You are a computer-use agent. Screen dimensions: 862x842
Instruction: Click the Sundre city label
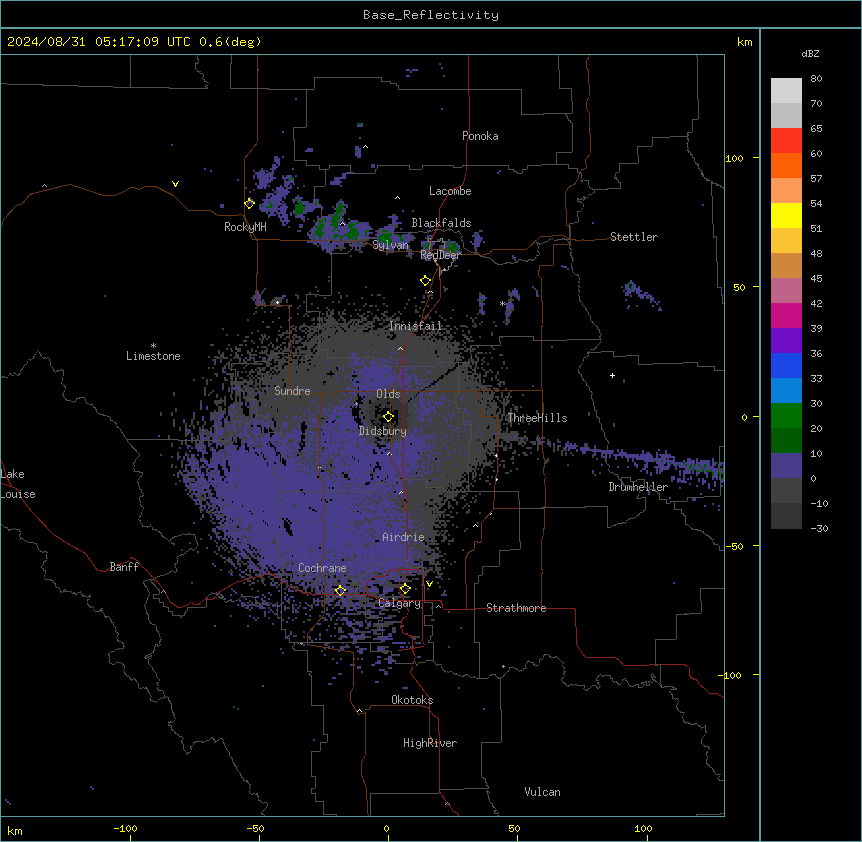[x=292, y=391]
